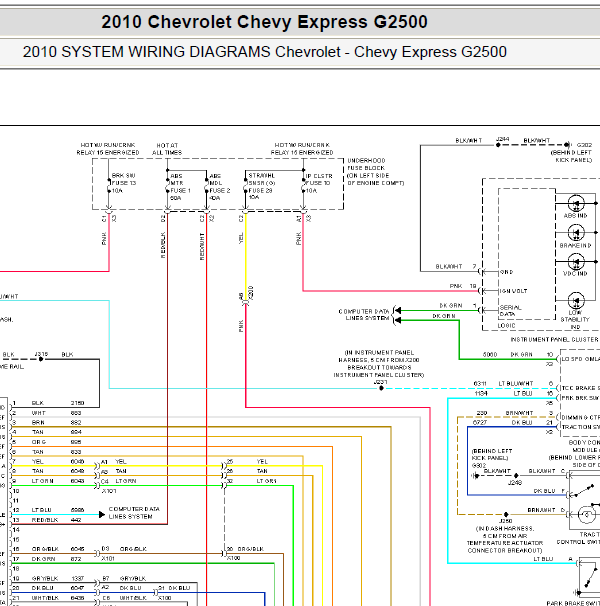Click page heading 2010 Chevrolet Chevy Express G2500

[264, 22]
